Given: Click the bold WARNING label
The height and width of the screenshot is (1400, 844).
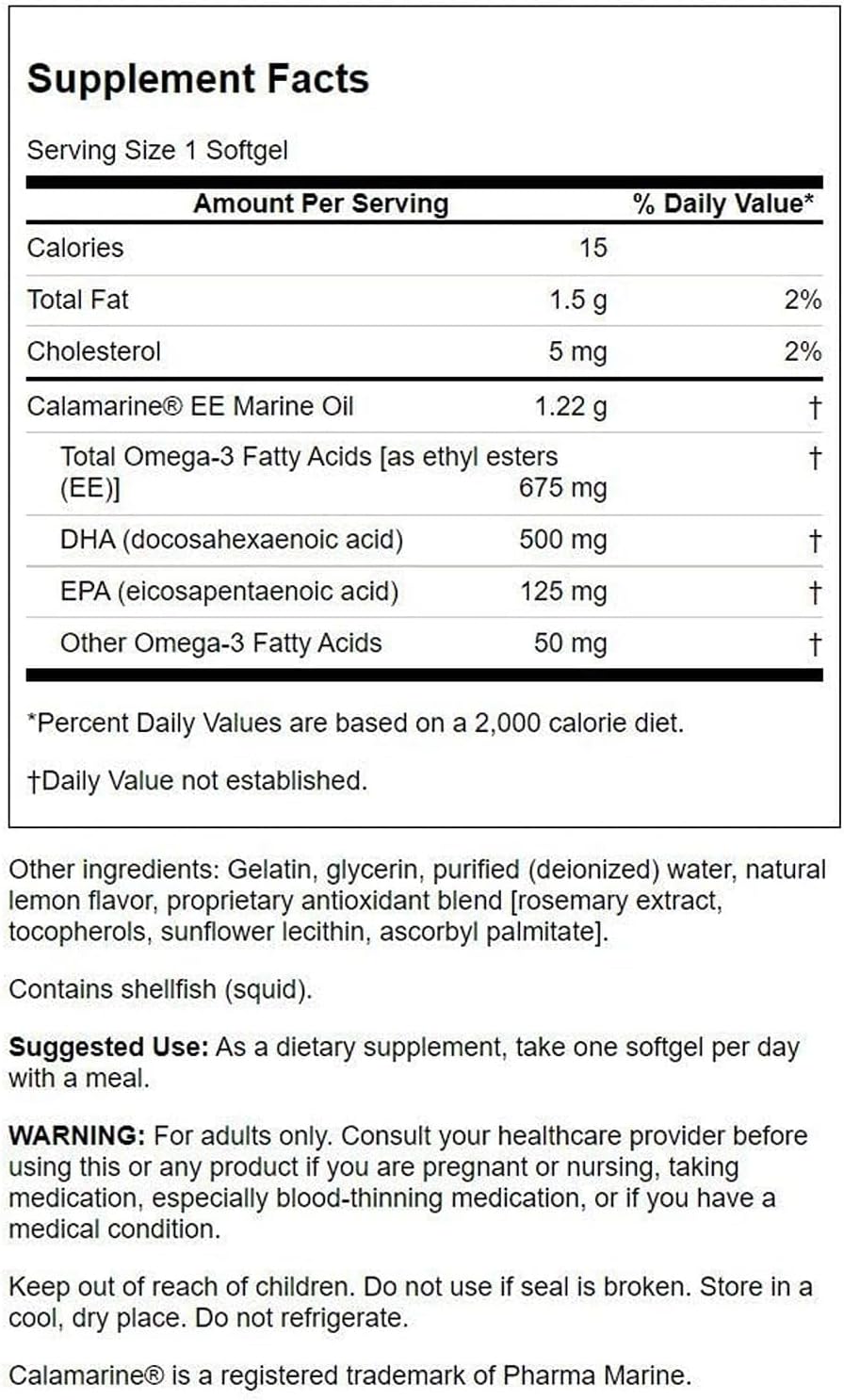Looking at the screenshot, I should pyautogui.click(x=77, y=1135).
